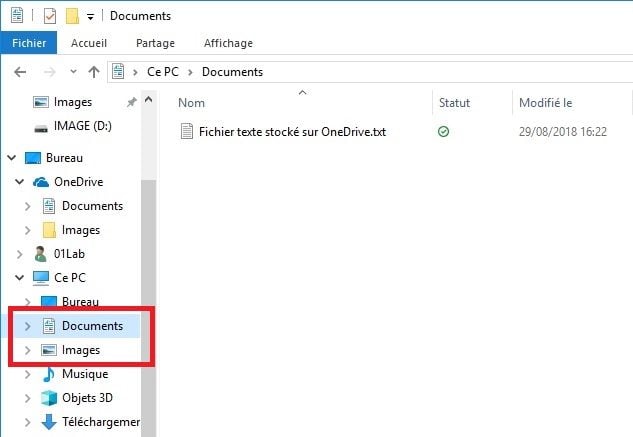Open the recent locations dropdown arrow
633x437 pixels.
point(73,72)
